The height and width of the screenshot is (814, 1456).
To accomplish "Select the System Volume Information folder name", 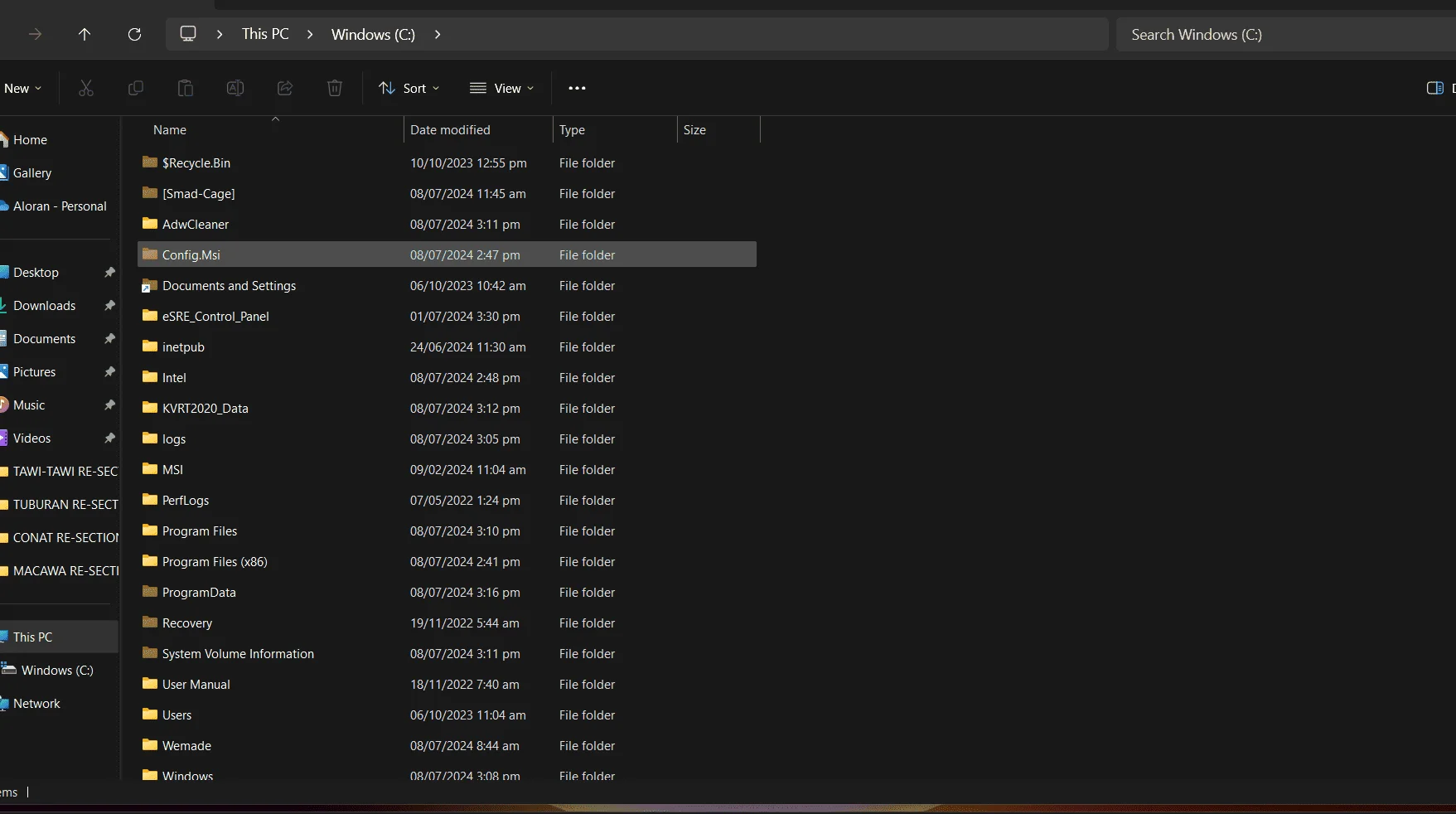I will [238, 654].
